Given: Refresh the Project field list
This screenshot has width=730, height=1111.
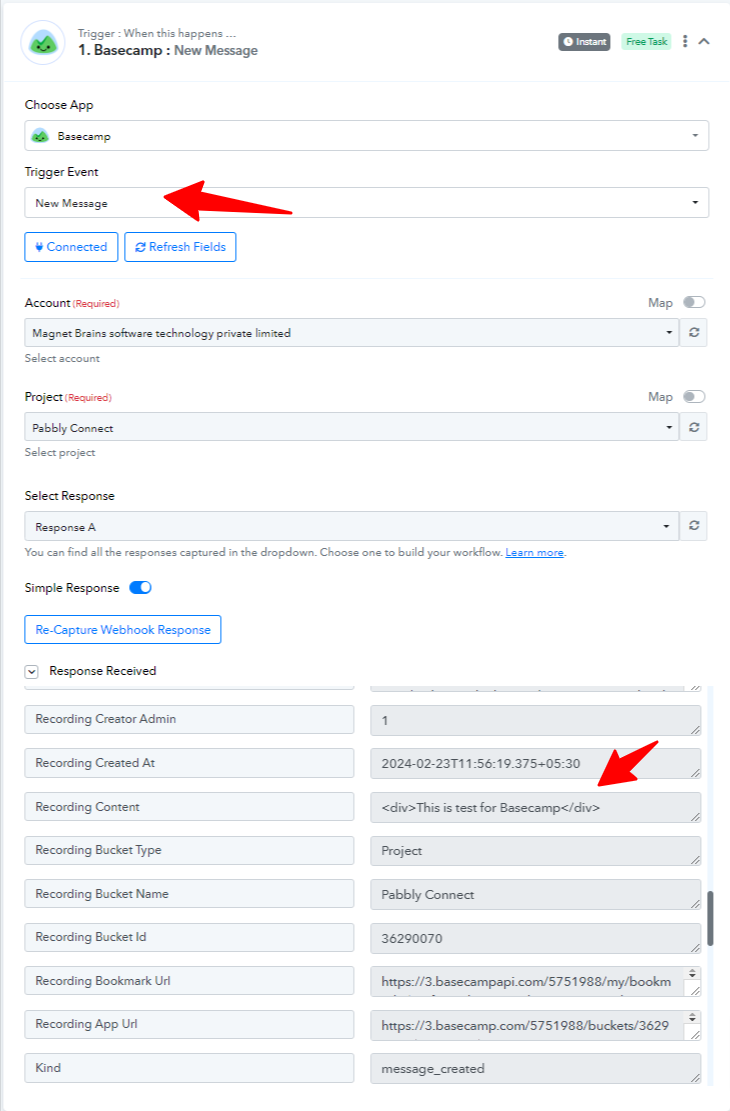Looking at the screenshot, I should (694, 427).
